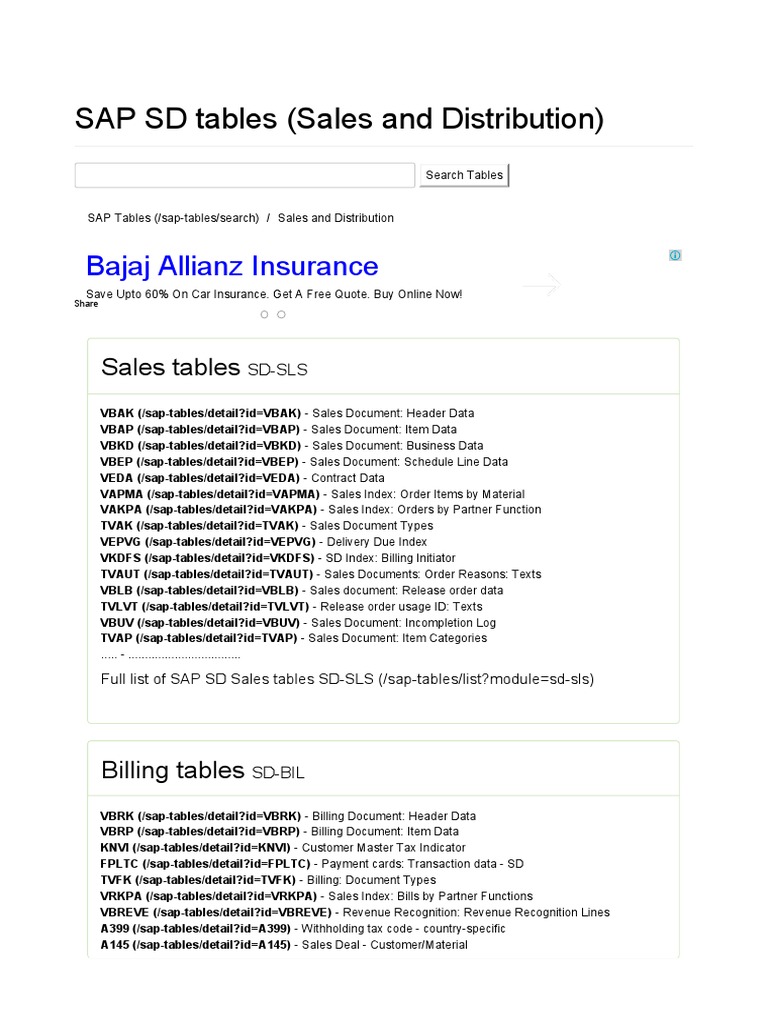Open the VBREVE revenue recognition link
The height and width of the screenshot is (1024, 768).
click(216, 913)
